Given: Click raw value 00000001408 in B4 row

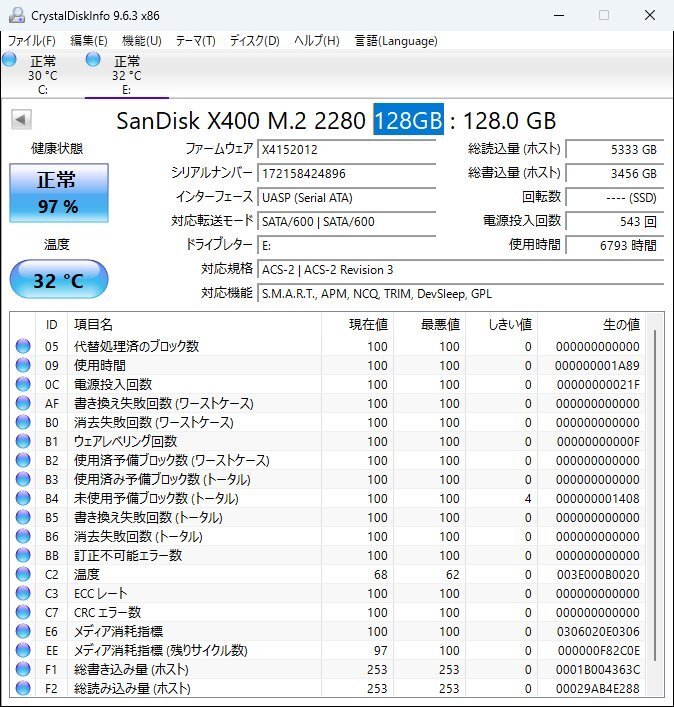Looking at the screenshot, I should tap(598, 498).
